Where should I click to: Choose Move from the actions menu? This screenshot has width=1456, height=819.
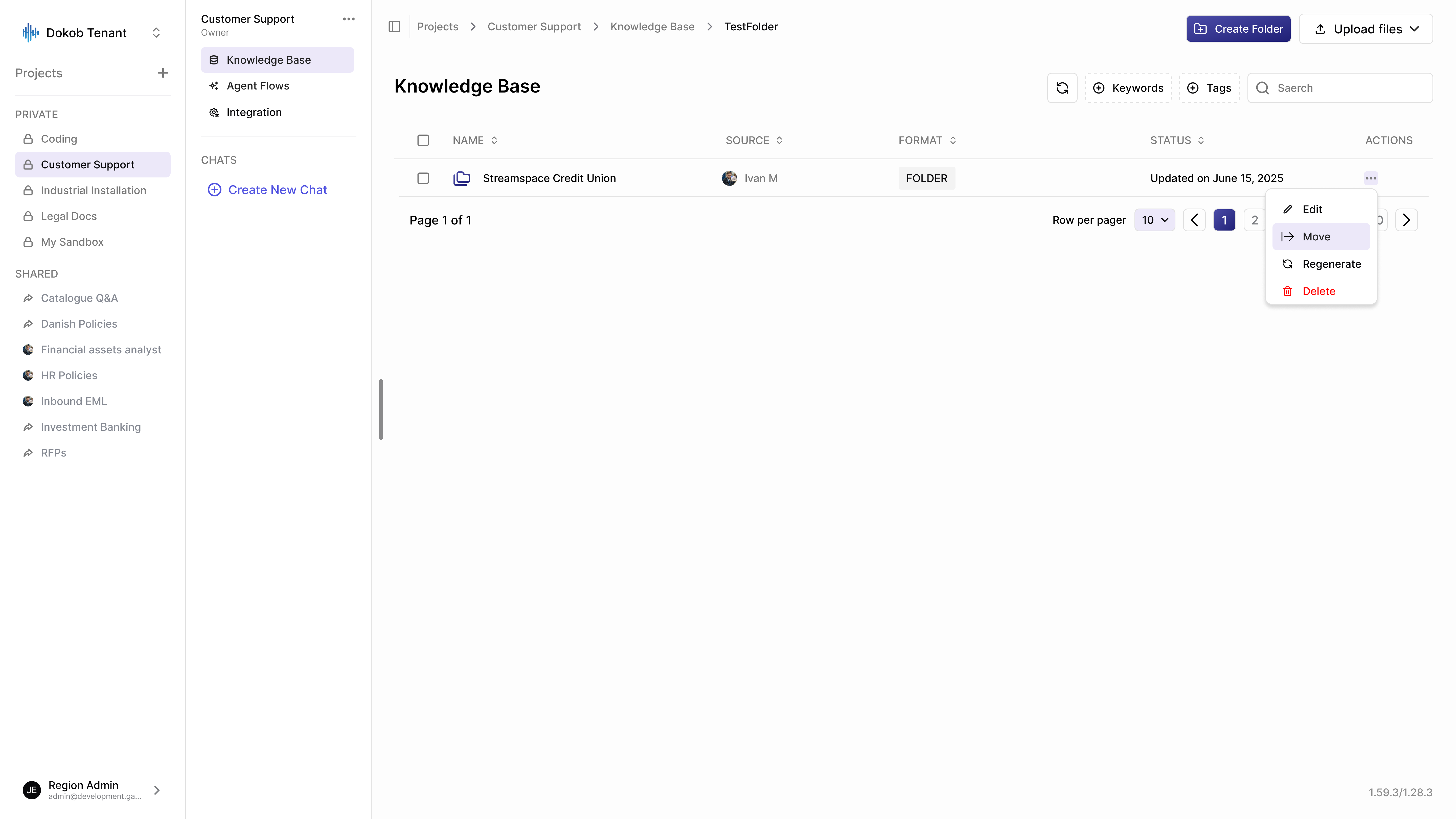[1321, 237]
